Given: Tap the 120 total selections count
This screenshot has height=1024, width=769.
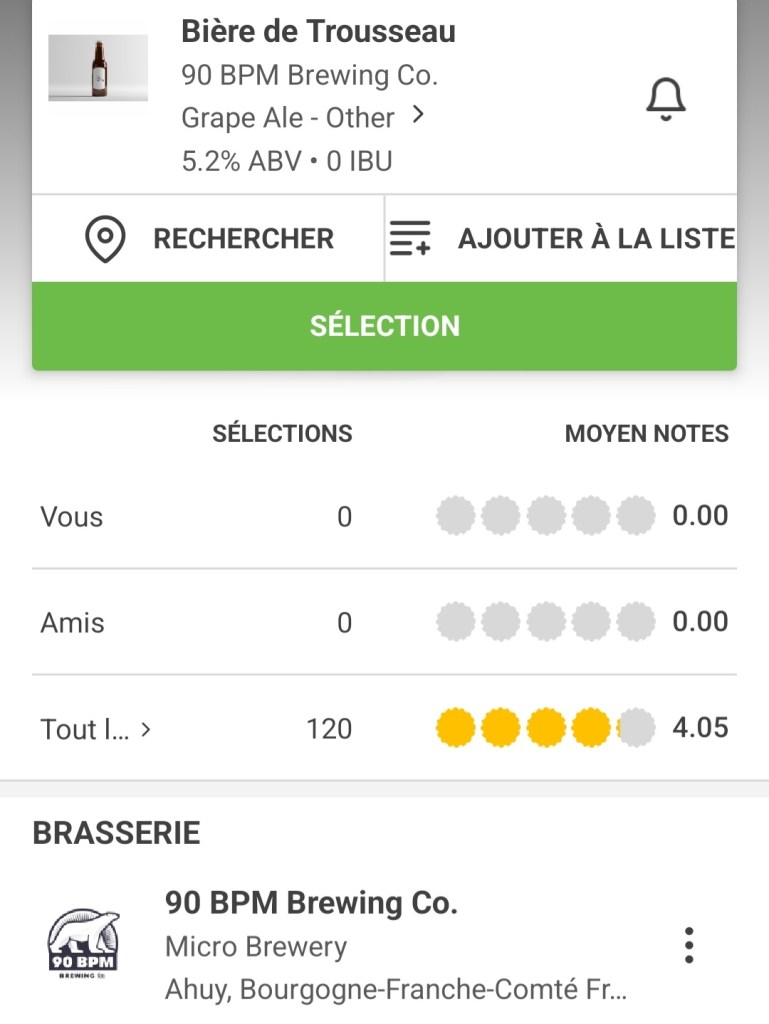Looking at the screenshot, I should click(x=329, y=729).
